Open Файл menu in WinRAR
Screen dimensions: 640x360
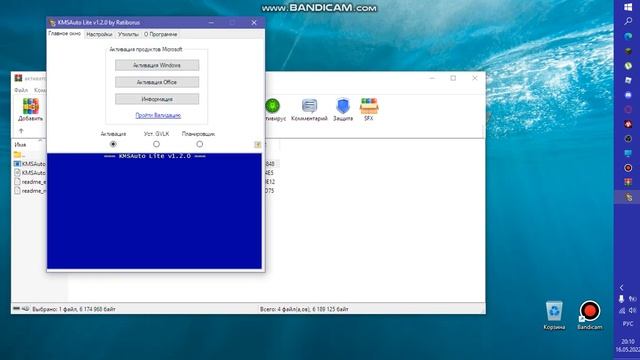click(x=21, y=90)
